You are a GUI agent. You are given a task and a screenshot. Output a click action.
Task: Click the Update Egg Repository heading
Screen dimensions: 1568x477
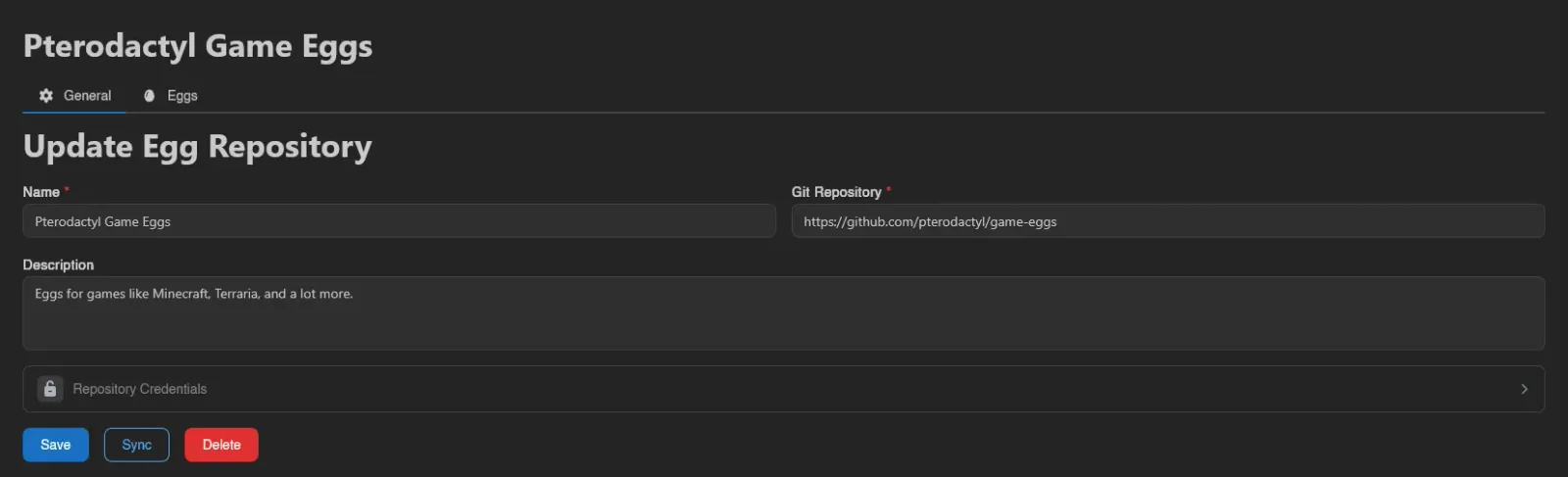pos(198,147)
